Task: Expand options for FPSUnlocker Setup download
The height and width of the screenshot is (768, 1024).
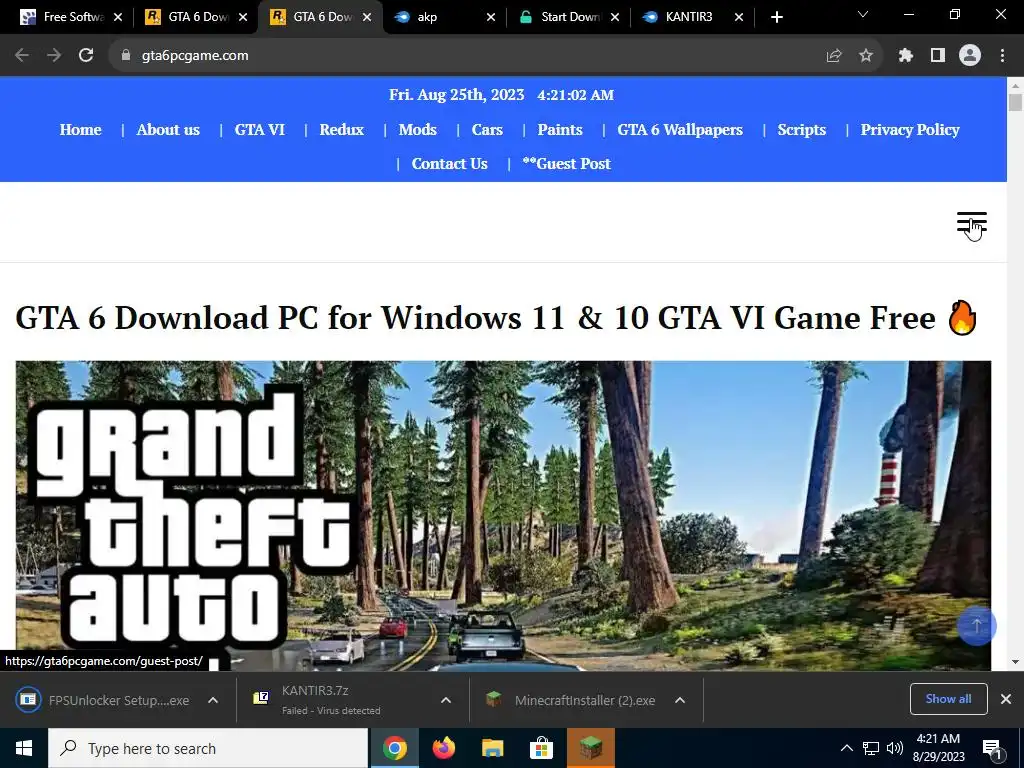Action: point(213,700)
